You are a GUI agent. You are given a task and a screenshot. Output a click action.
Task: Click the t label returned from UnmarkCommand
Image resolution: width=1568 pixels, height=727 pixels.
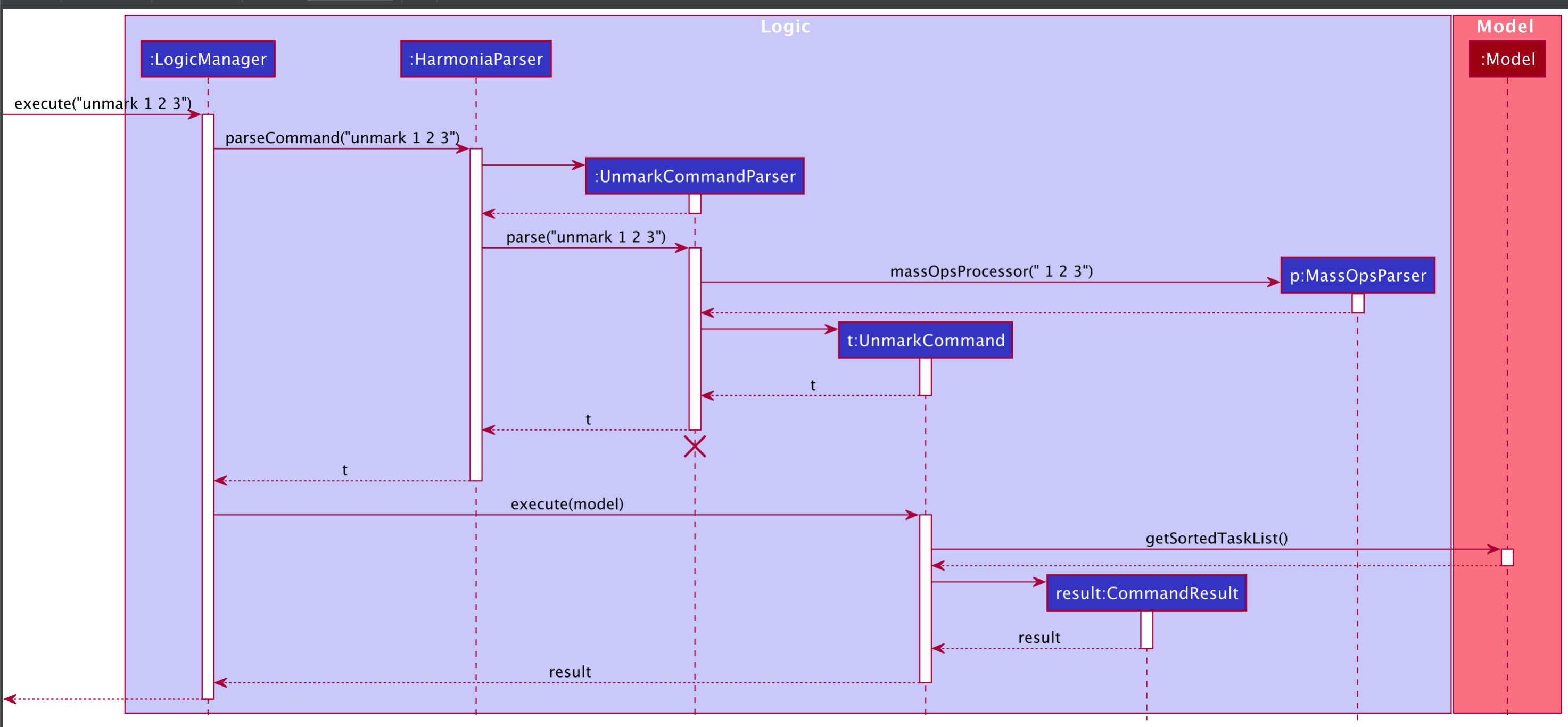click(812, 385)
